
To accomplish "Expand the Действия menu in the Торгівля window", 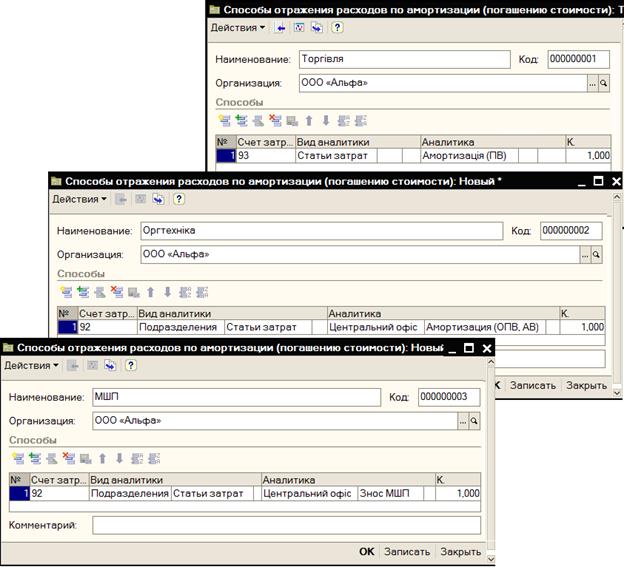I will [238, 28].
